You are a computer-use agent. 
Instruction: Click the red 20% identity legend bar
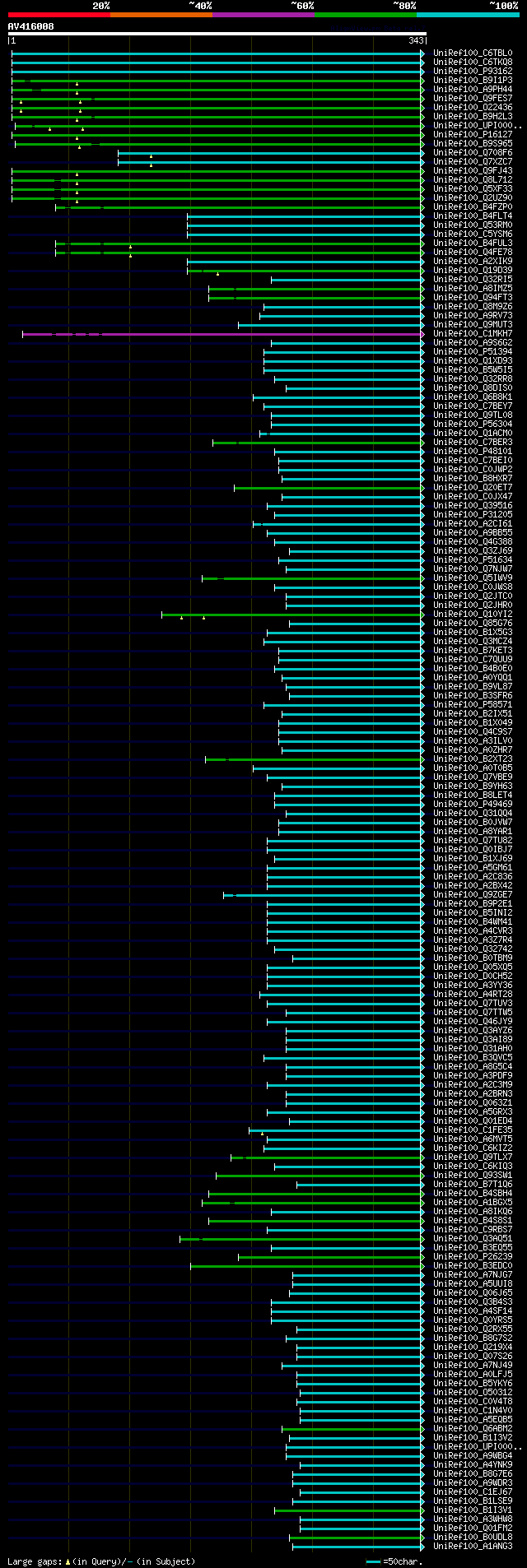point(58,15)
